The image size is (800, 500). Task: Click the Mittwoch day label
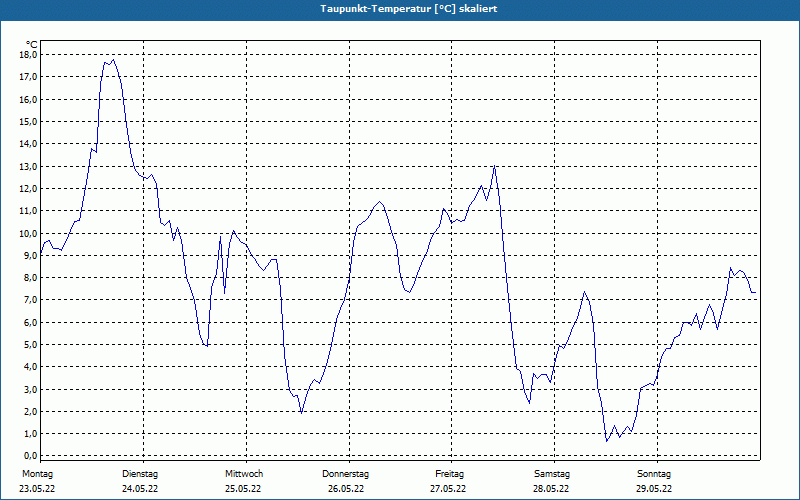tap(244, 474)
